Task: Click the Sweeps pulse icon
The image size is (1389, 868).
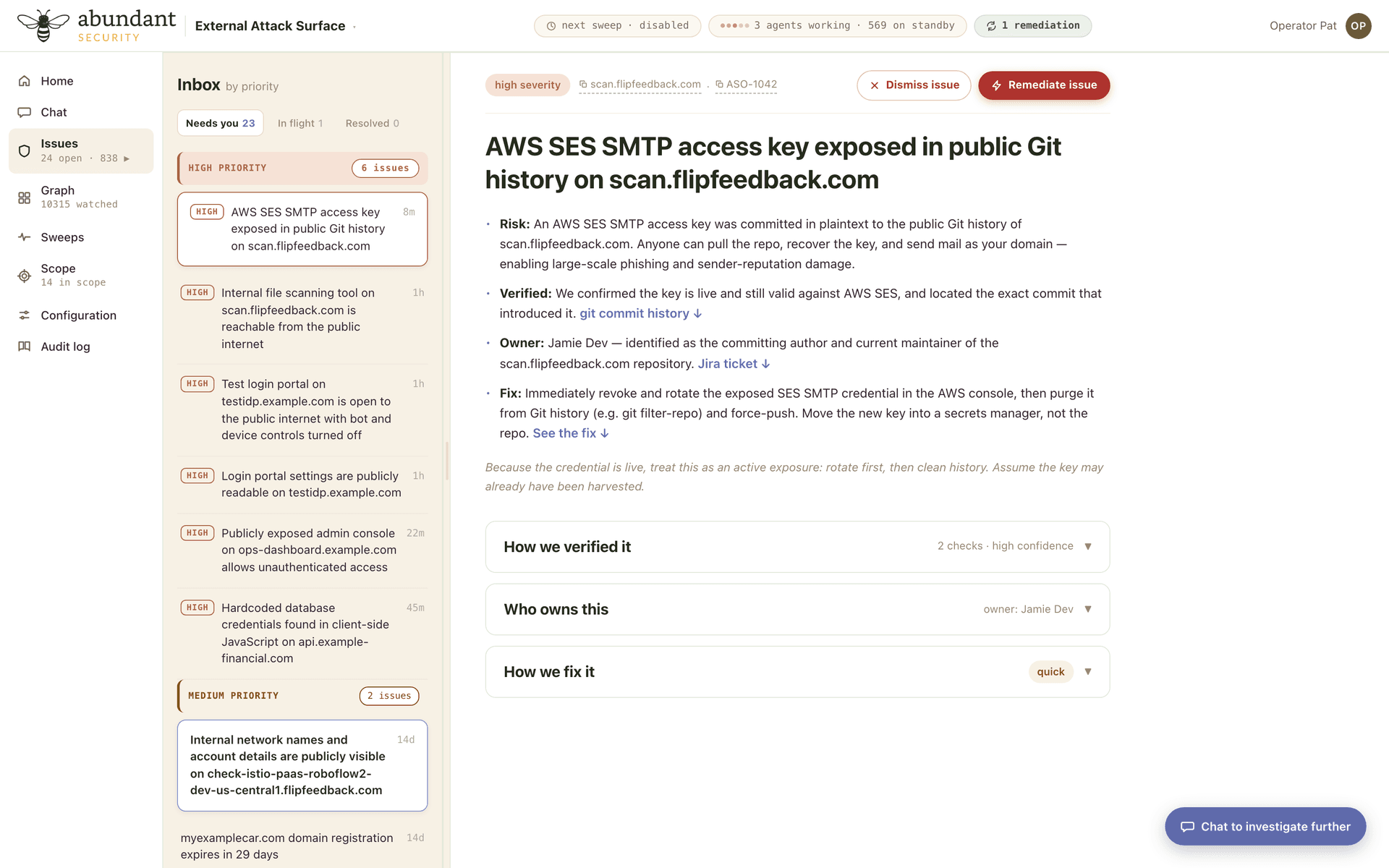Action: pos(25,237)
